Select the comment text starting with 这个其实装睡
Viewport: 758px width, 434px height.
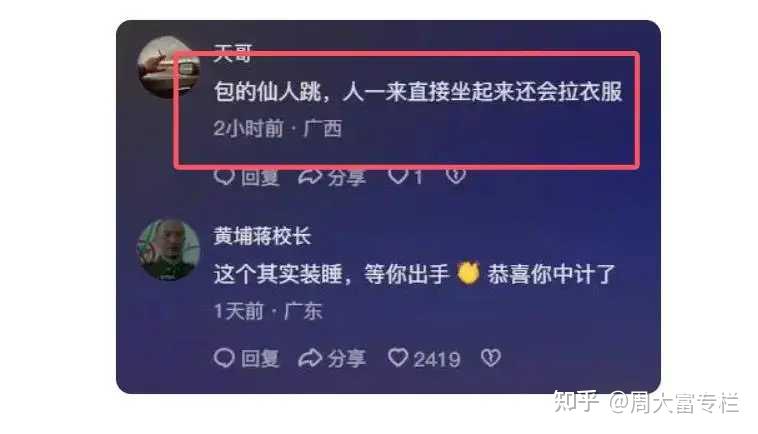(414, 274)
